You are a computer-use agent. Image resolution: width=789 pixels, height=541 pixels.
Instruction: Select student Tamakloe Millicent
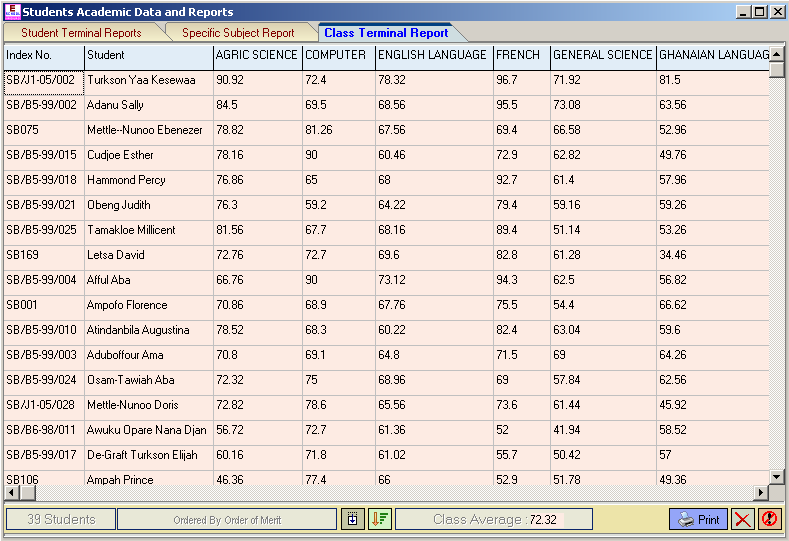pyautogui.click(x=148, y=233)
